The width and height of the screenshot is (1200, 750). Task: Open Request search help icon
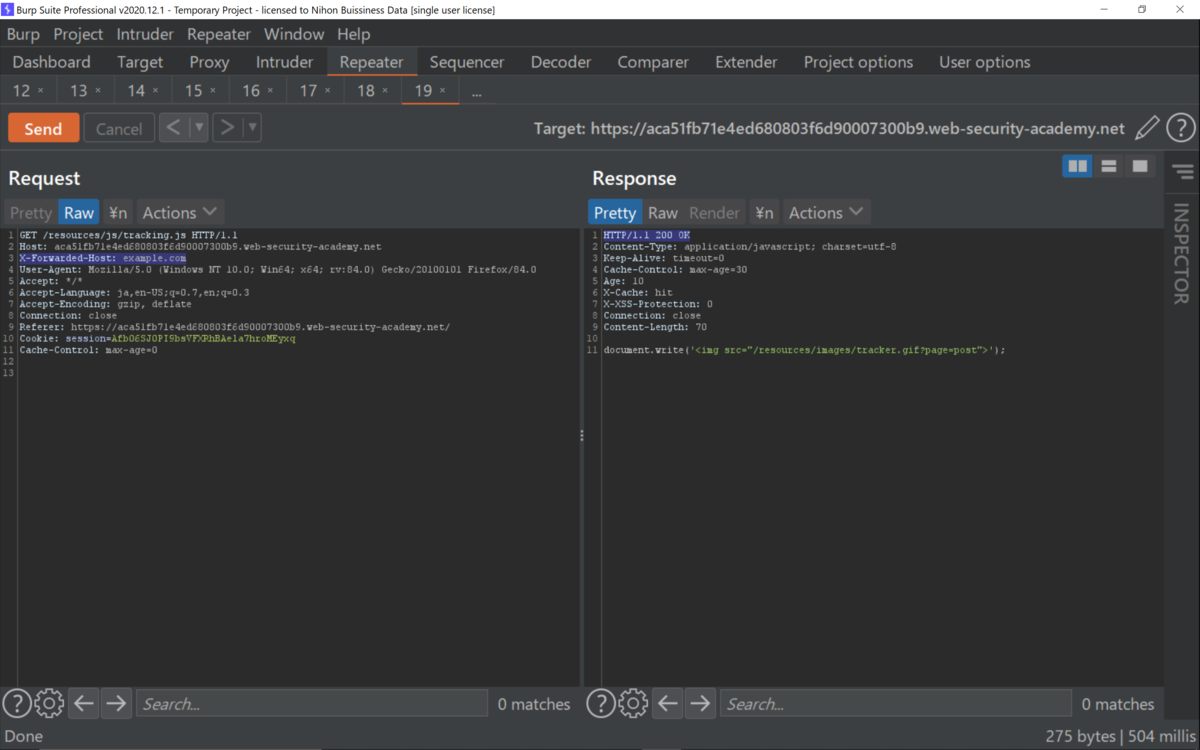[x=17, y=704]
